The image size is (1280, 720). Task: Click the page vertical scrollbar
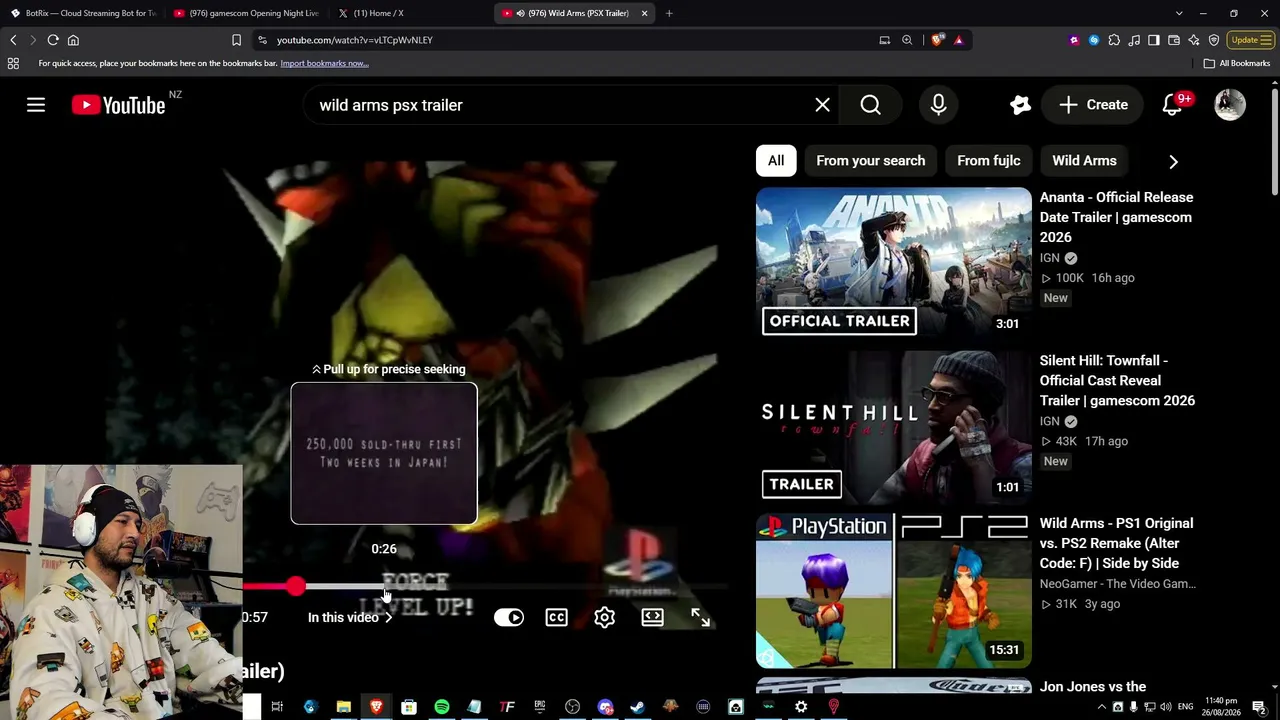click(1274, 140)
